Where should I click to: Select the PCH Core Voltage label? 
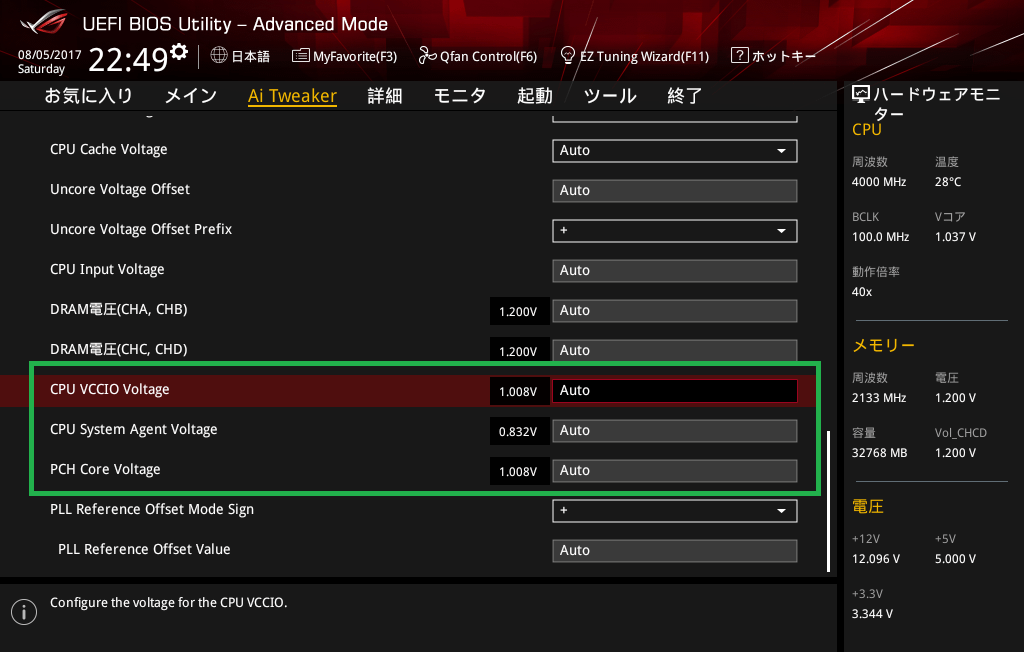click(x=105, y=469)
